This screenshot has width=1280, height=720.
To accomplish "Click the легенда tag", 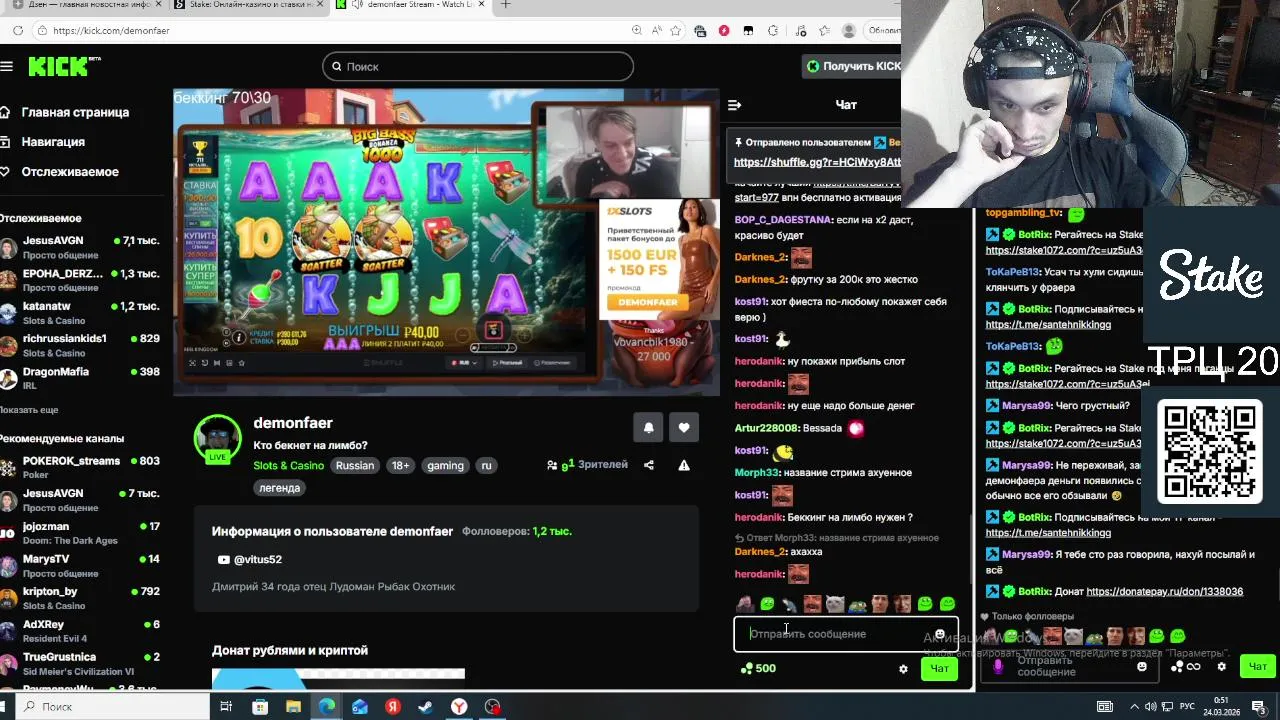I will (x=279, y=488).
